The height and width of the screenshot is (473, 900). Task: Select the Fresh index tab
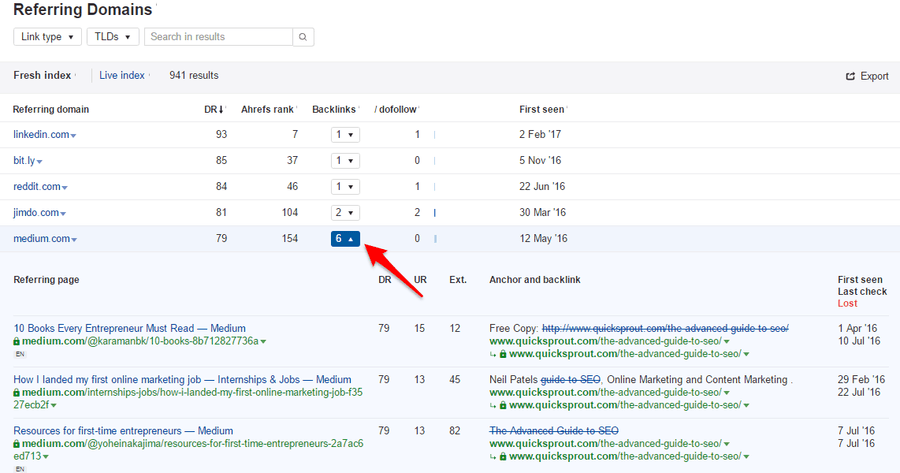[x=42, y=75]
